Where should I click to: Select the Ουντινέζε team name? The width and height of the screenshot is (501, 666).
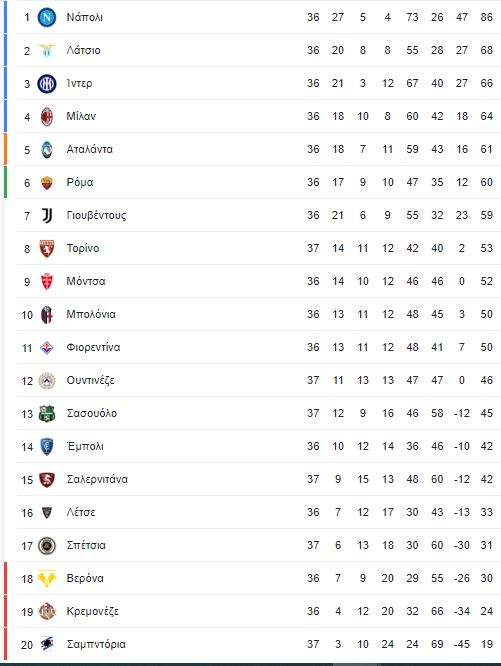(x=90, y=381)
